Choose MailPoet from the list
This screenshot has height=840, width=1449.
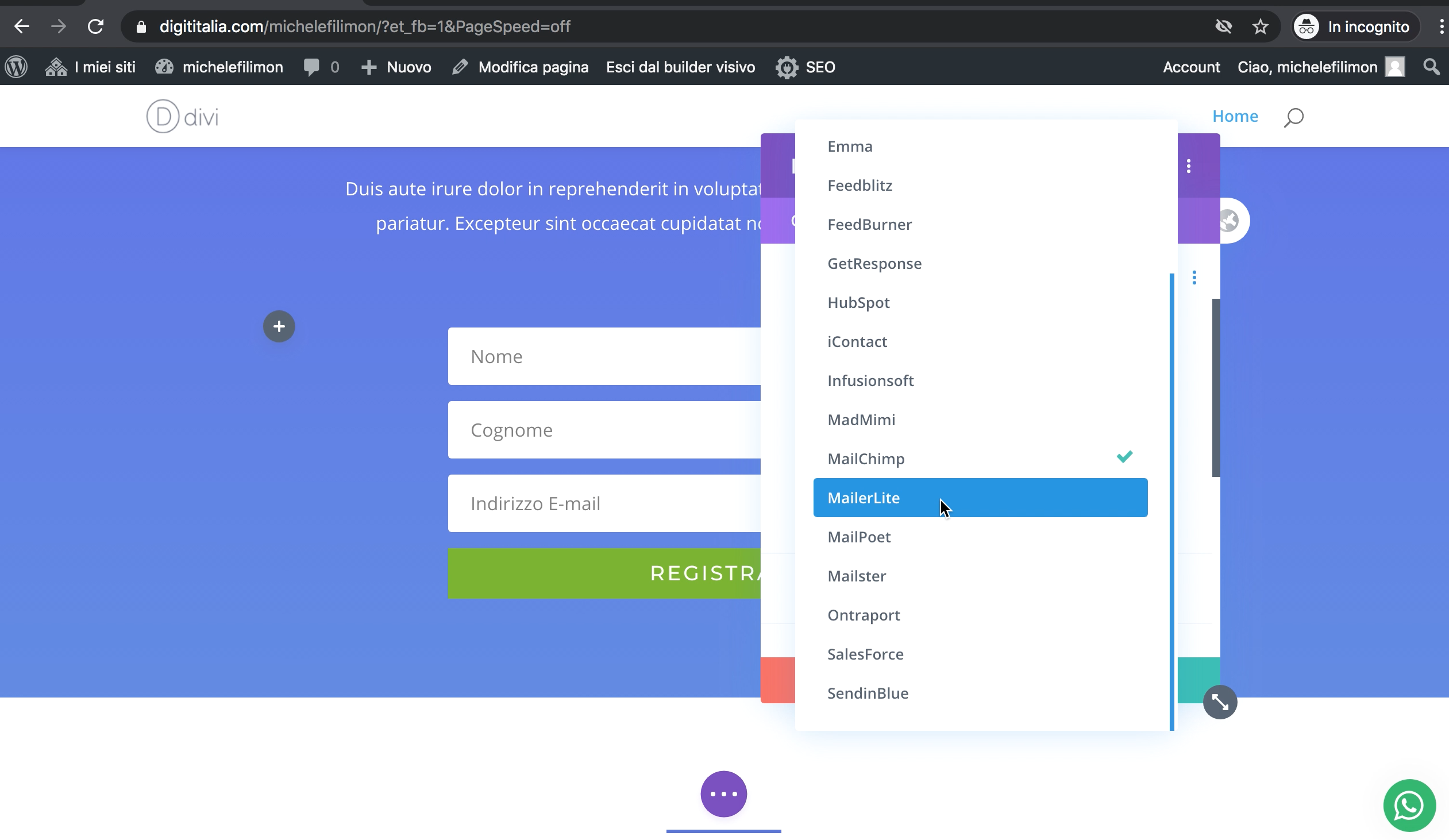980,537
